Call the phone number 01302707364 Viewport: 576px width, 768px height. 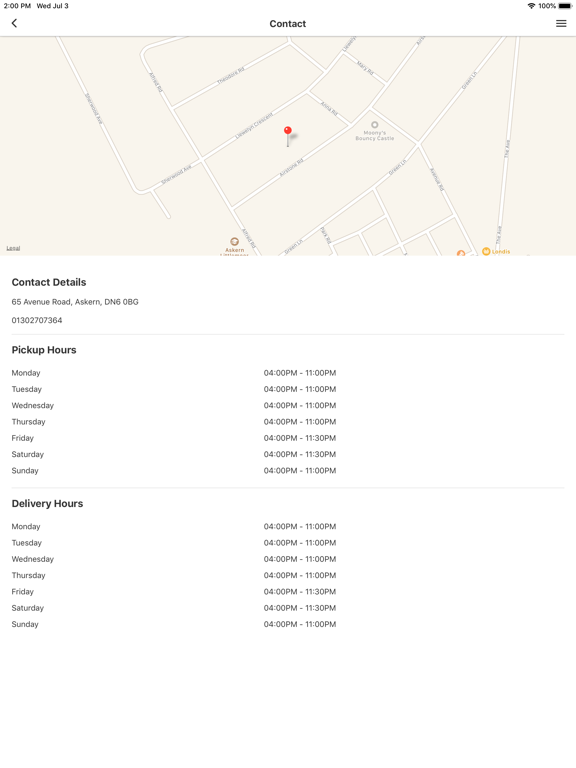[x=37, y=320]
